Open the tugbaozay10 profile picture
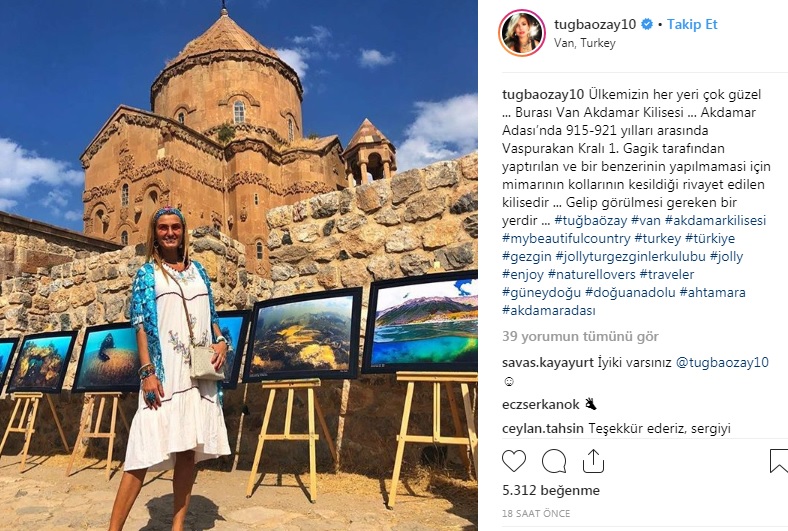Screen dimensions: 788x531 click(x=522, y=33)
